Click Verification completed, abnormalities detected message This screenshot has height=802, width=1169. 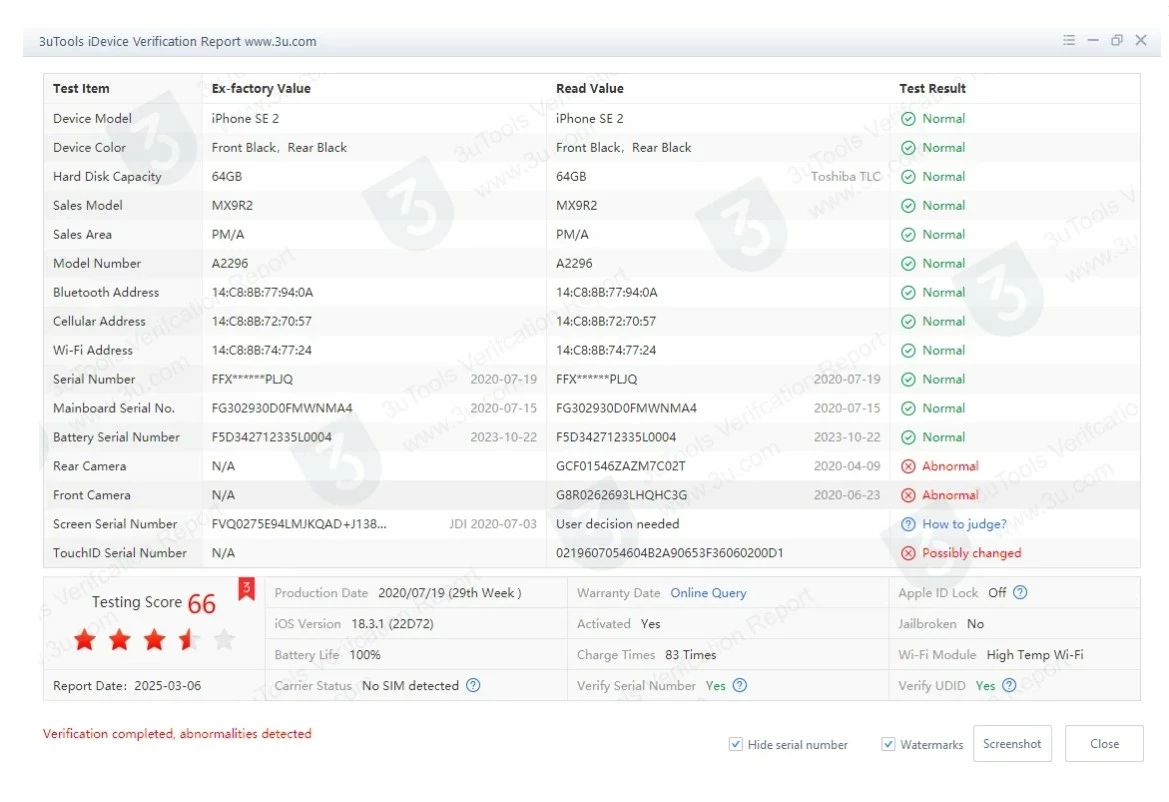(177, 734)
